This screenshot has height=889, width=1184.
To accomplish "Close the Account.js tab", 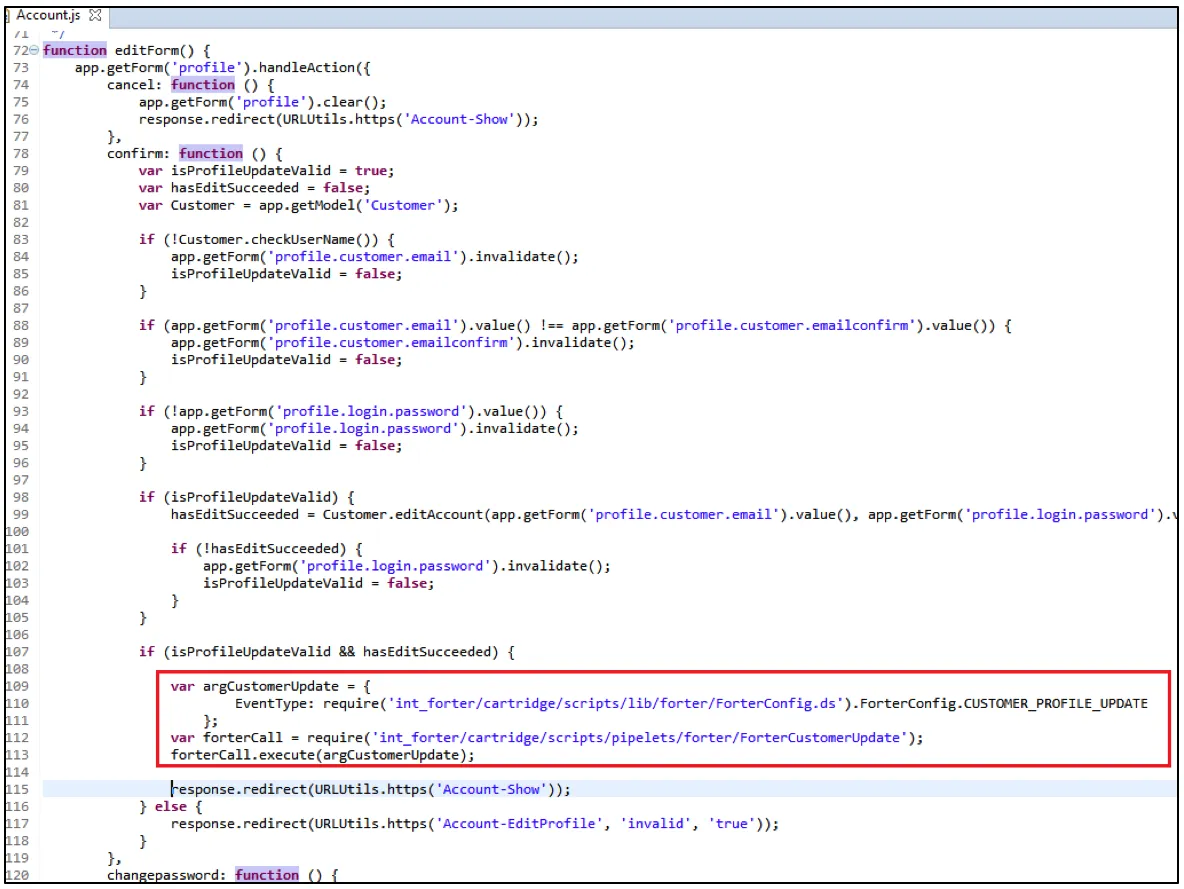I will click(x=95, y=15).
